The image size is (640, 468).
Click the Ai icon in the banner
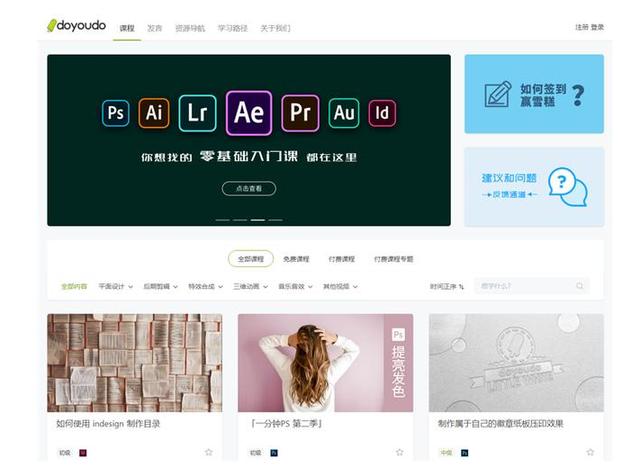pyautogui.click(x=154, y=113)
